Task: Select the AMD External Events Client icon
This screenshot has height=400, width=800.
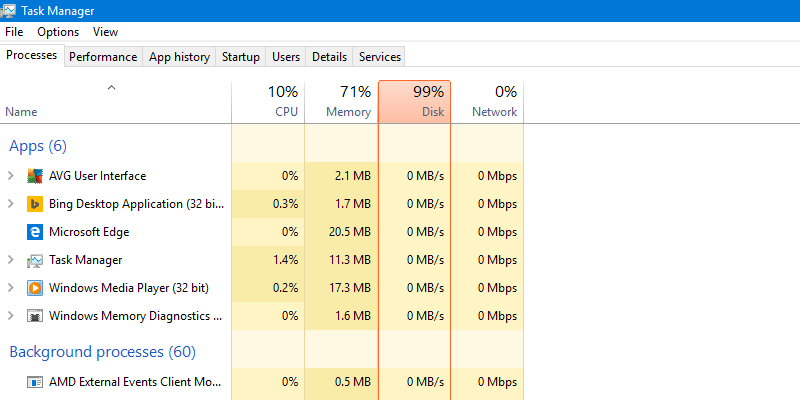Action: 35,381
